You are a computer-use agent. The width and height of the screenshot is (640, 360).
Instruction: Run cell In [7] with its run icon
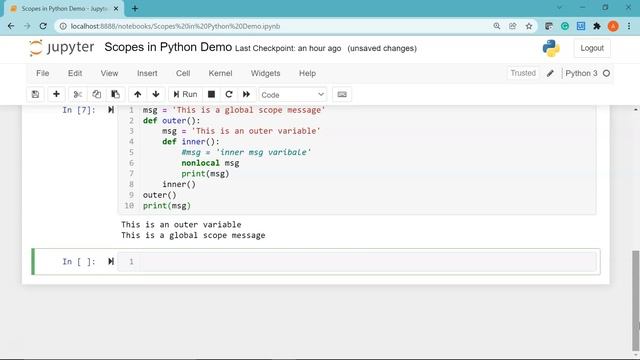pos(111,110)
